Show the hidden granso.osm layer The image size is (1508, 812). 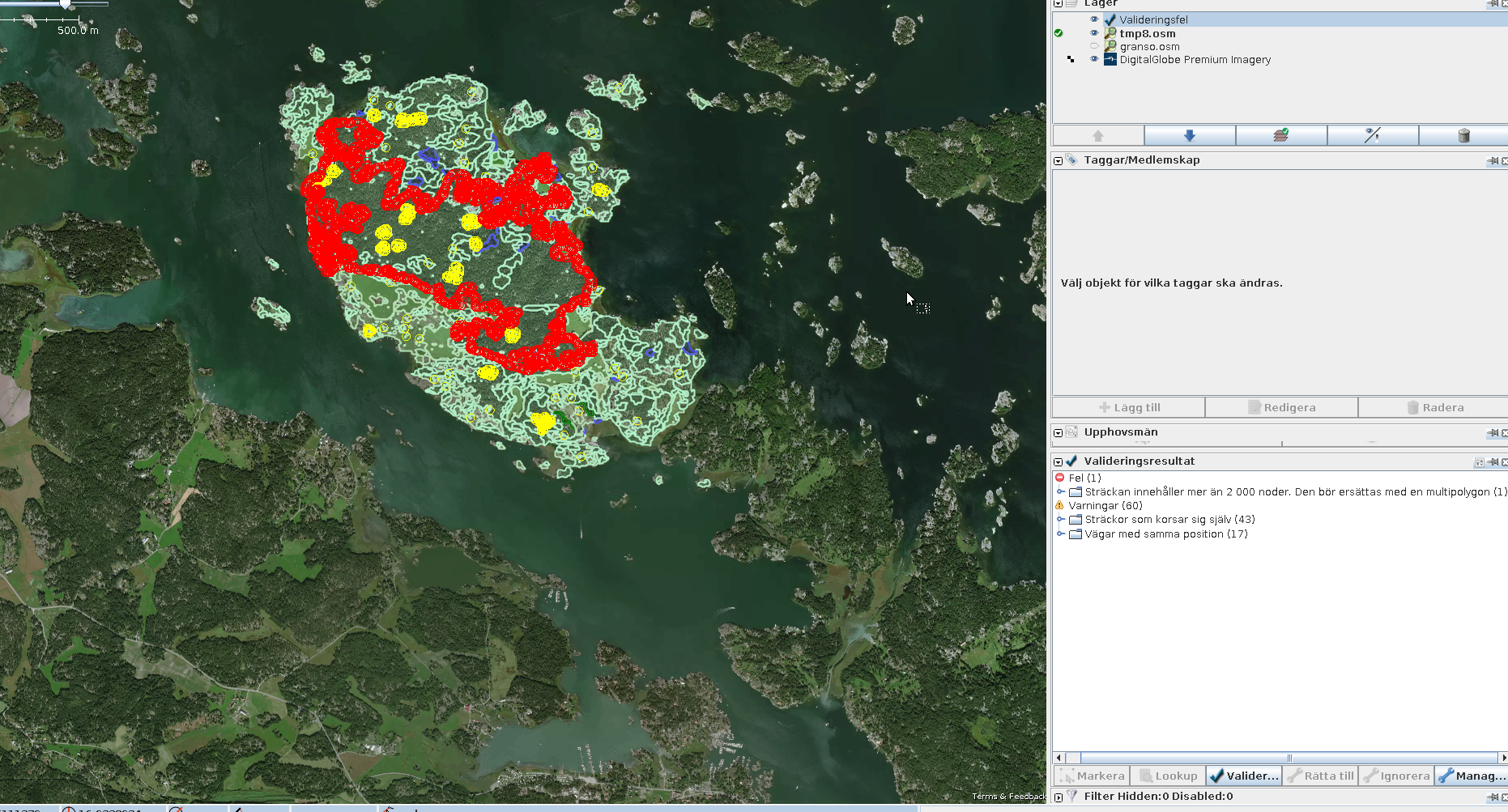click(x=1093, y=46)
